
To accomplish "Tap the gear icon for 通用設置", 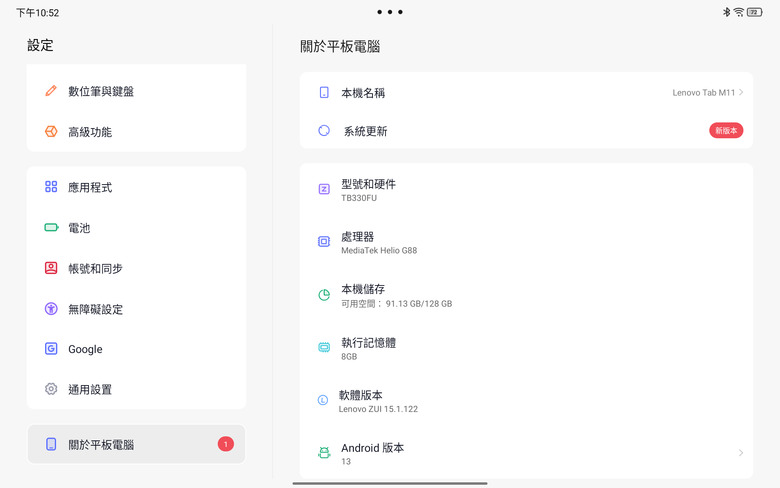I will [51, 389].
